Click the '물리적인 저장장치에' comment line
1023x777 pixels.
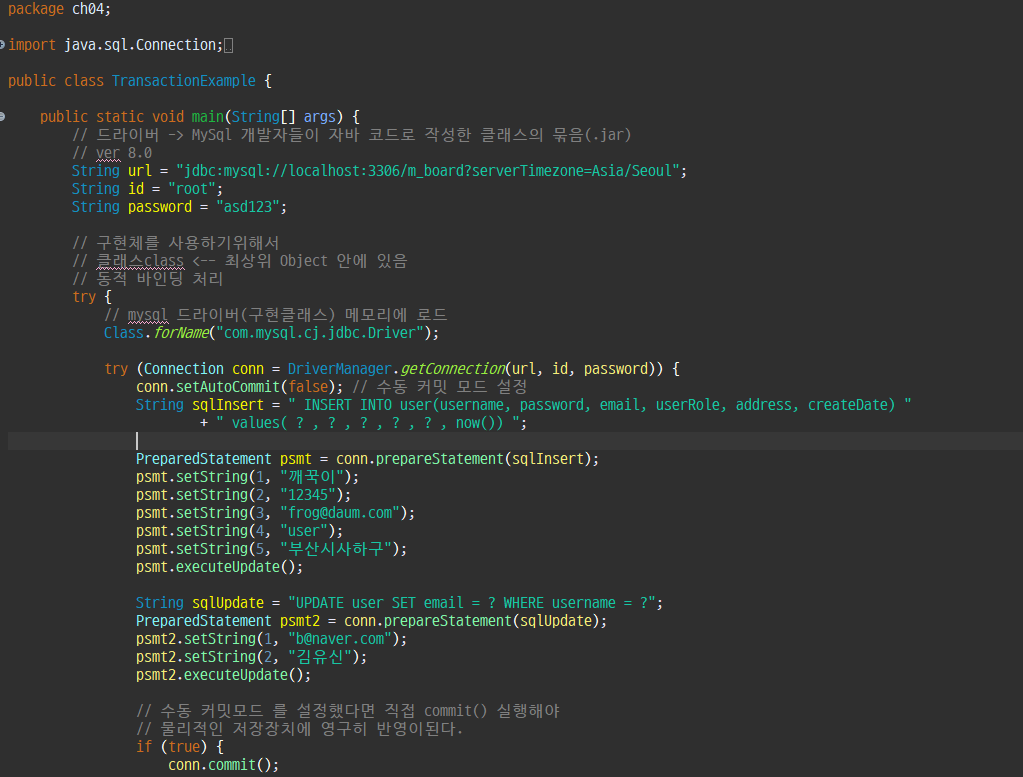[x=299, y=729]
